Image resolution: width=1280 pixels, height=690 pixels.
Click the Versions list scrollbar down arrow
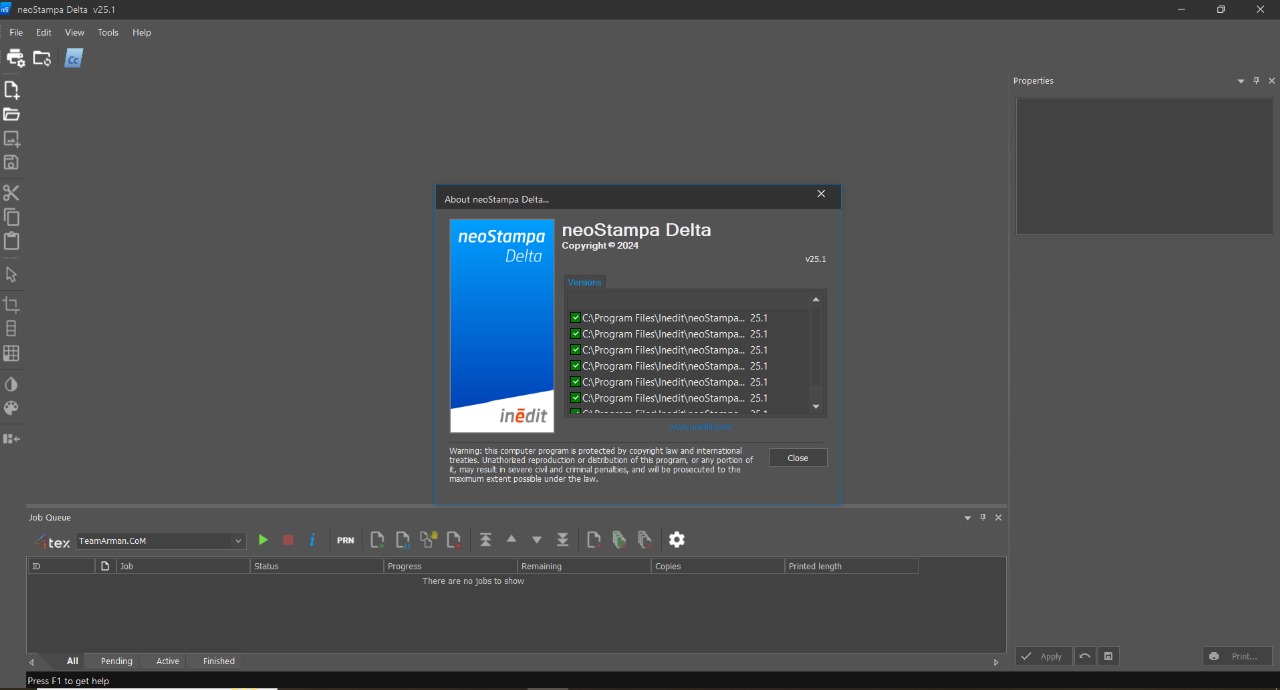[816, 406]
